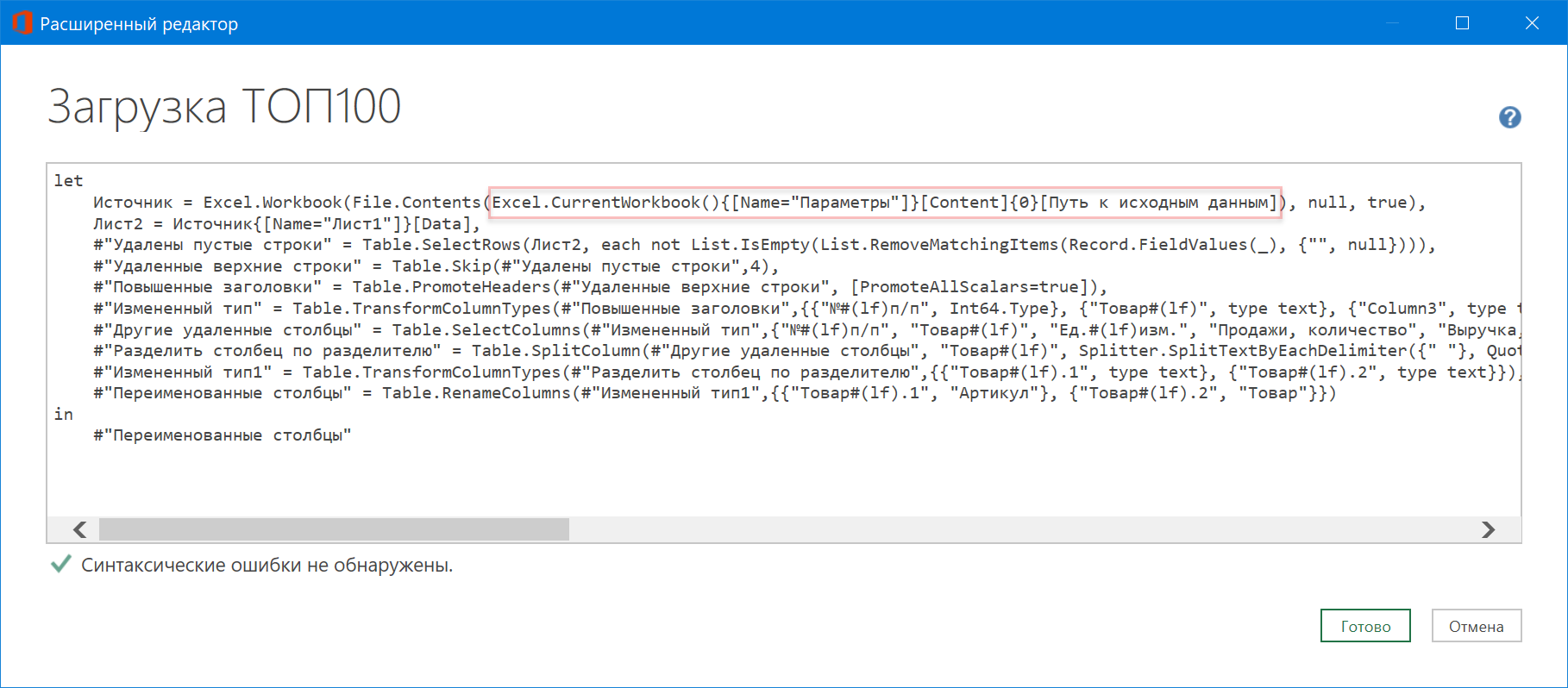Click 'Синтаксические ошибки не обнаружены.' status text
1568x688 pixels.
[x=267, y=566]
